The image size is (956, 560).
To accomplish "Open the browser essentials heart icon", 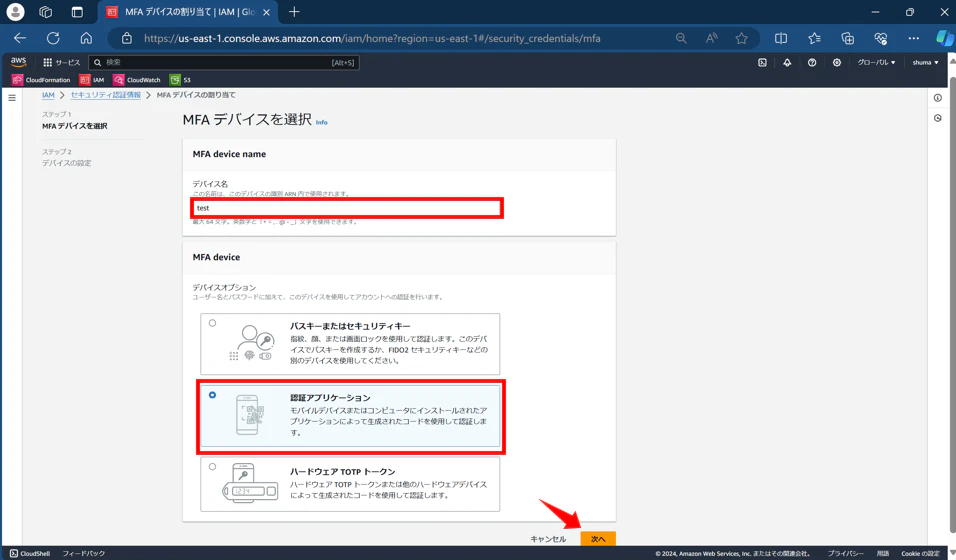I will click(x=880, y=38).
